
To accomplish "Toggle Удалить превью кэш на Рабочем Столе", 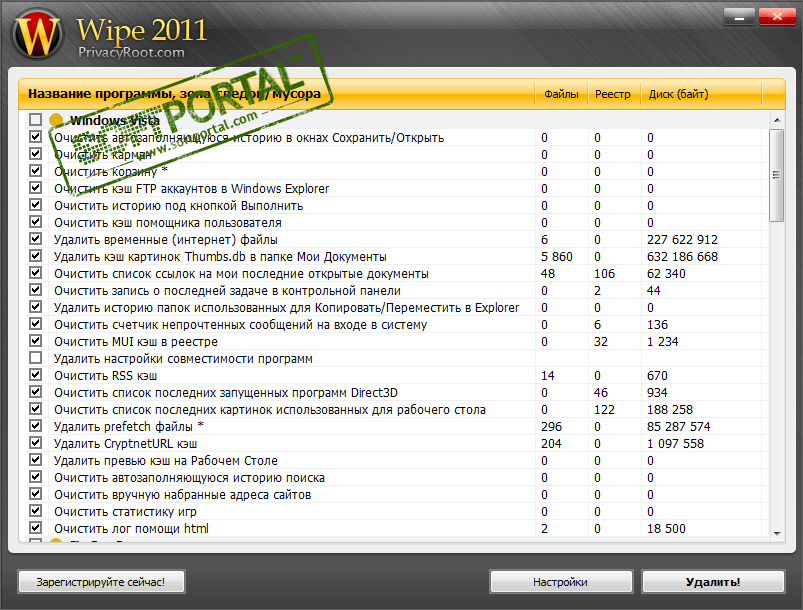I will click(x=35, y=460).
